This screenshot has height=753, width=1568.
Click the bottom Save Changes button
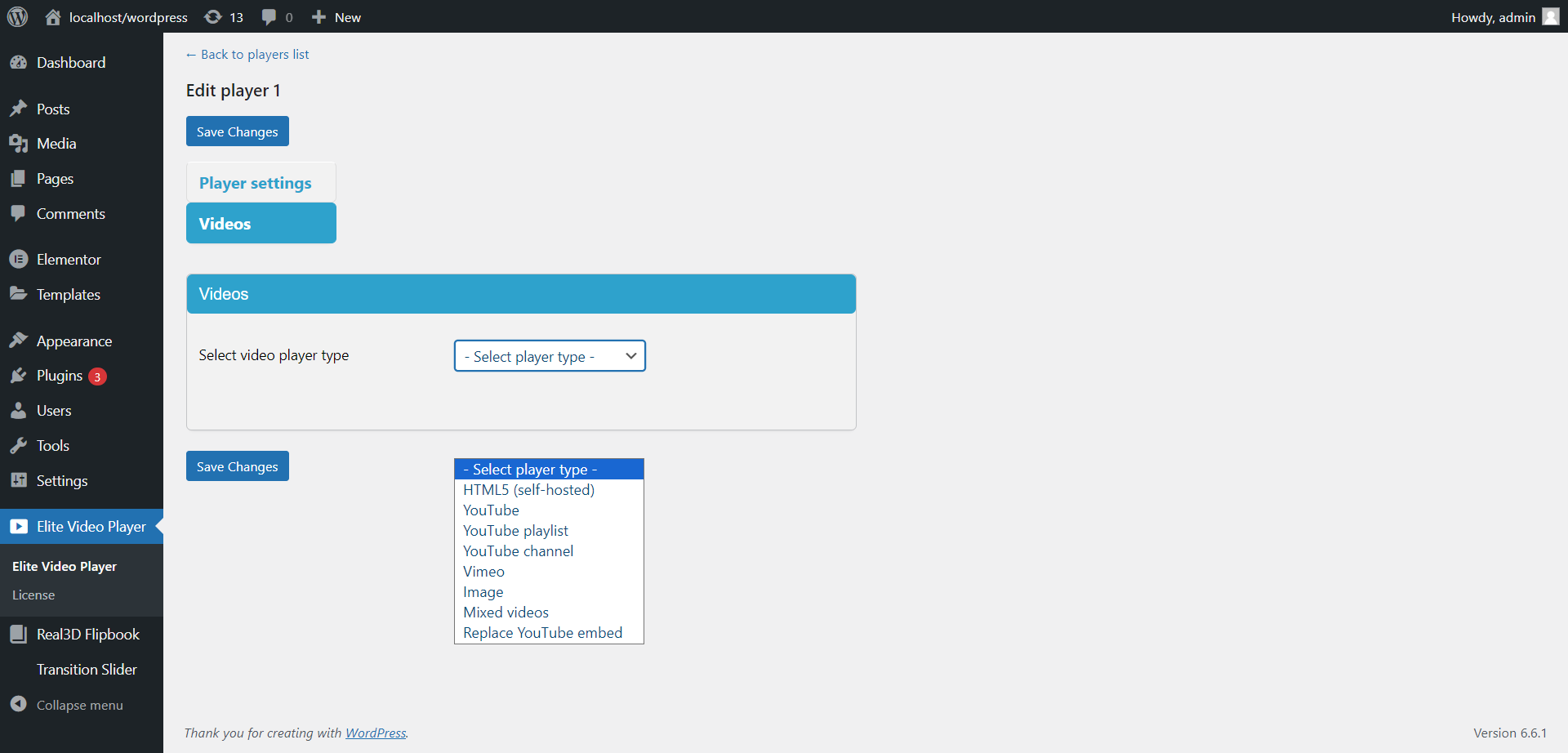[238, 466]
